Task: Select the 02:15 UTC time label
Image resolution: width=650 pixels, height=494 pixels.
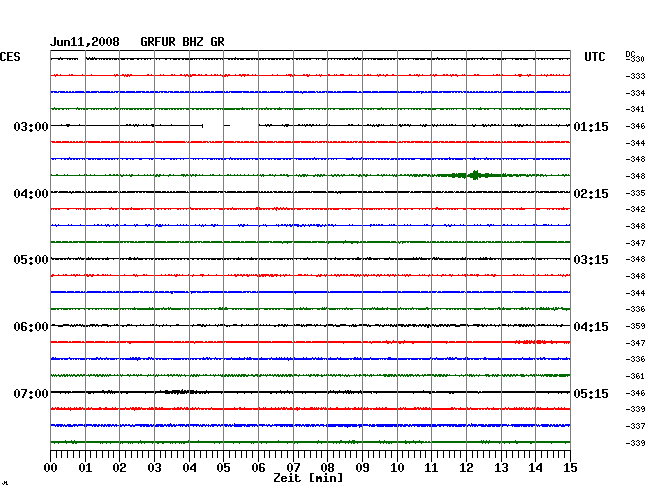Action: pos(591,194)
